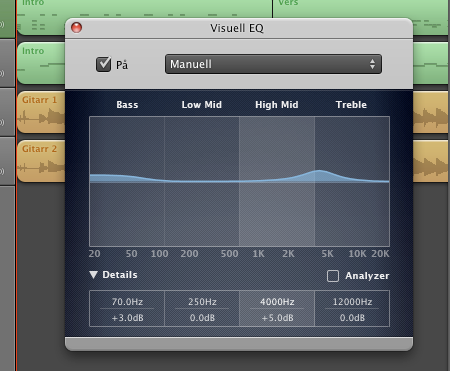Select the Bass band label
The height and width of the screenshot is (371, 450).
(x=127, y=105)
